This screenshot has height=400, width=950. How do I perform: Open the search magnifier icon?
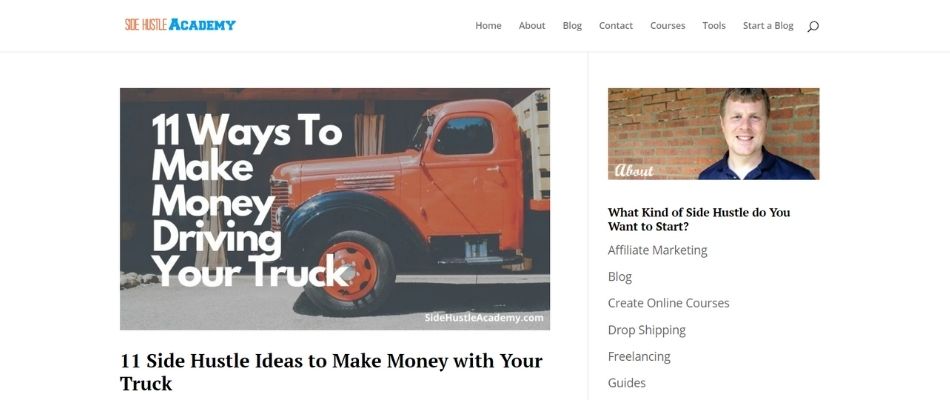click(x=813, y=26)
